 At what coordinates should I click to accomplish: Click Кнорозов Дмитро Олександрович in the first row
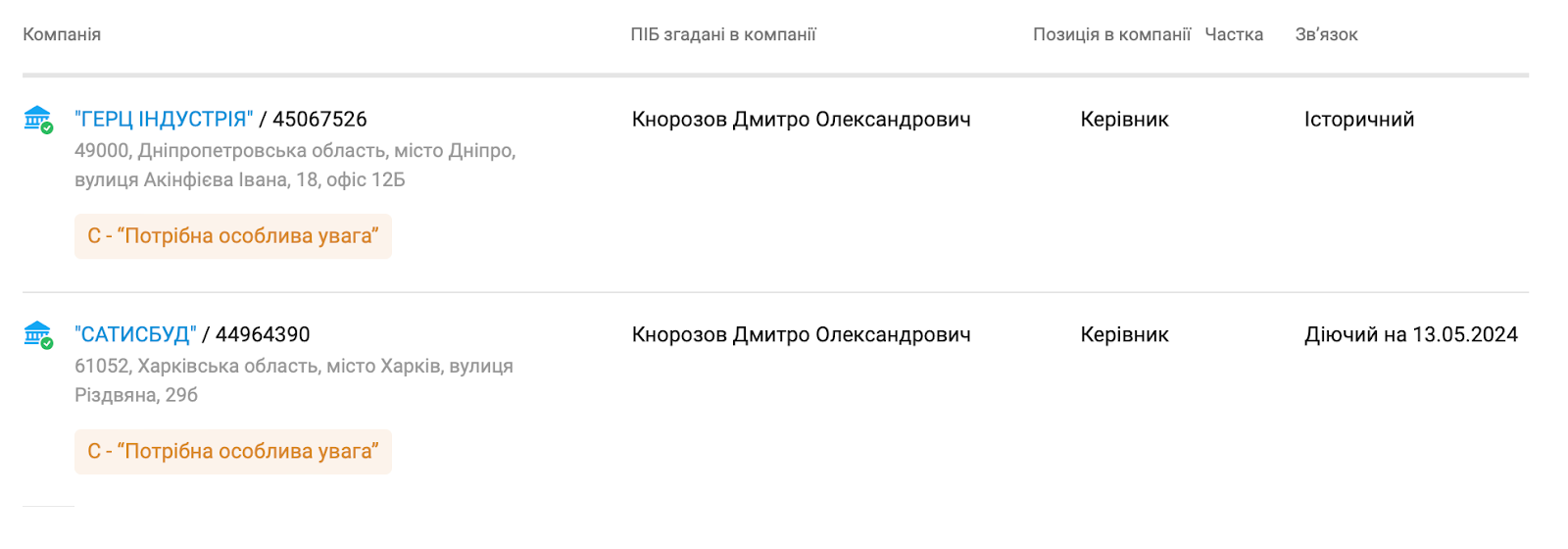801,120
